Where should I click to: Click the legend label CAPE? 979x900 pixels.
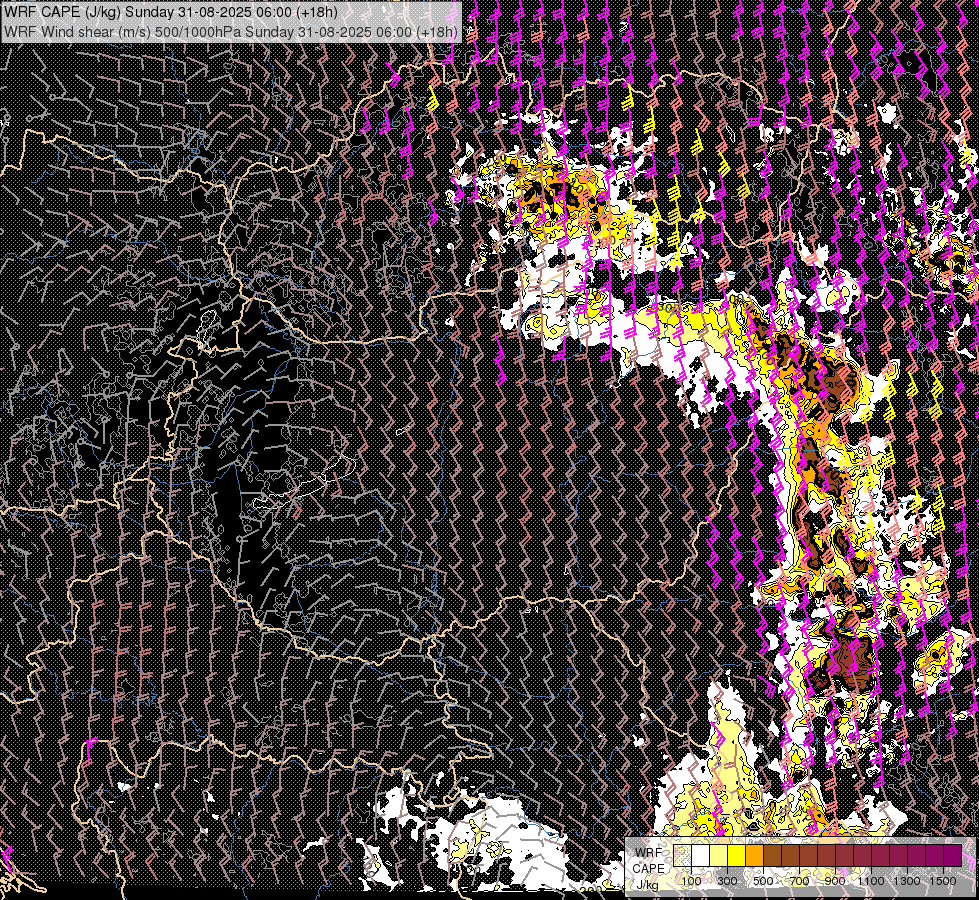point(648,869)
